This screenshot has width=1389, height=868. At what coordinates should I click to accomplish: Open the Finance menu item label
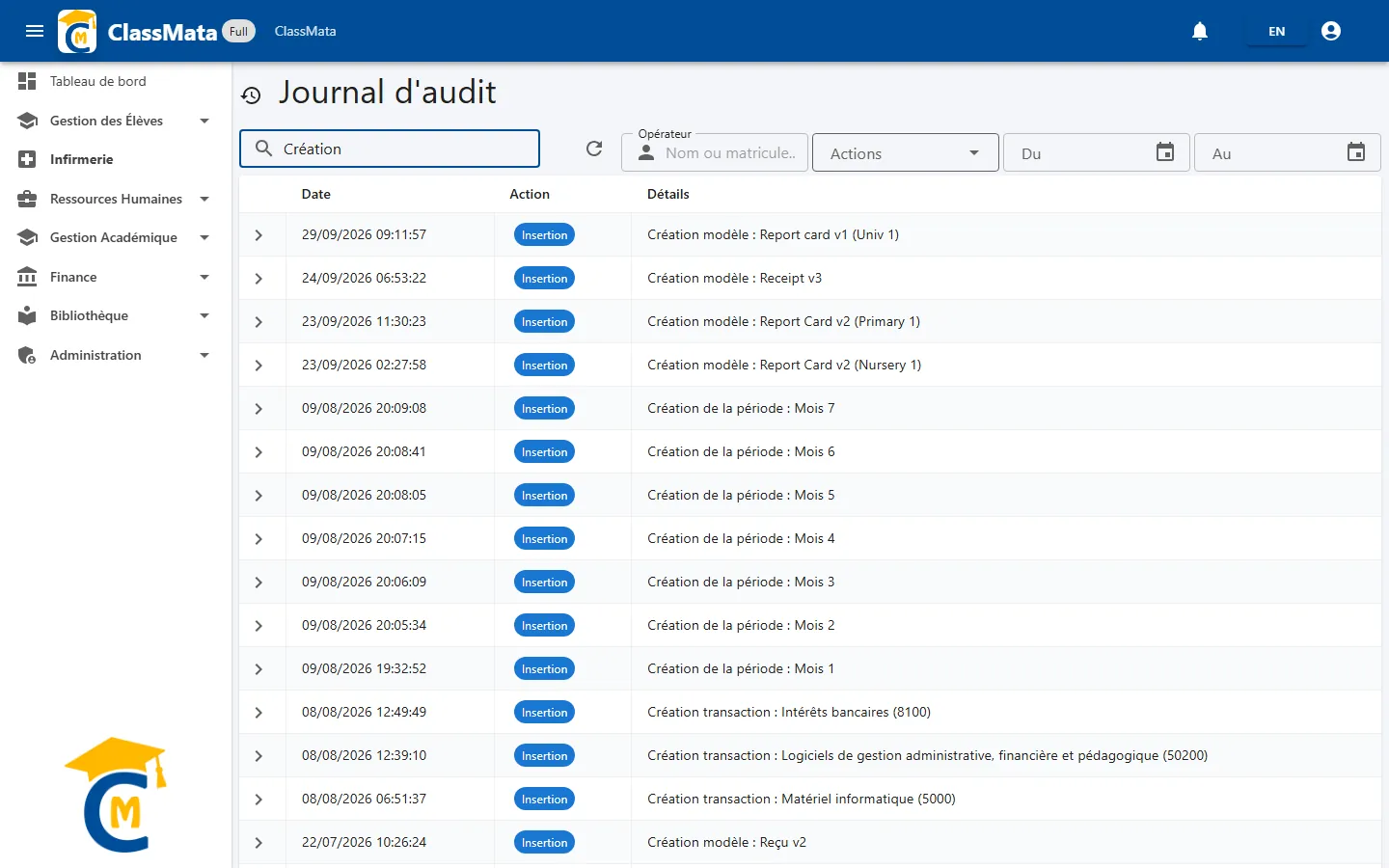pos(73,277)
